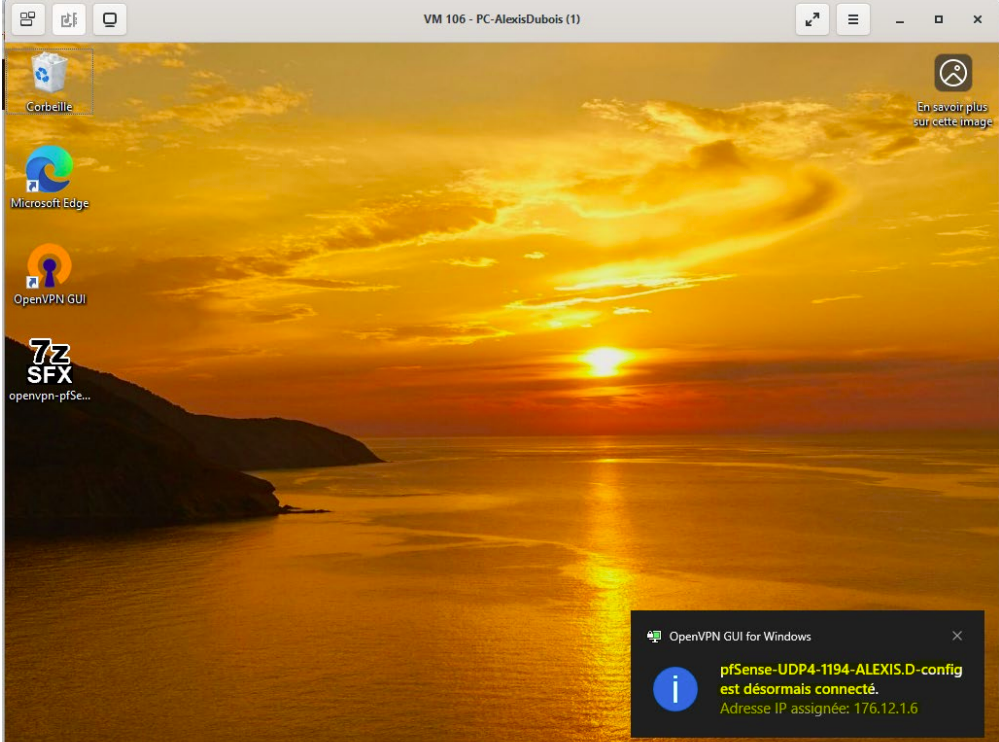The height and width of the screenshot is (742, 999).
Task: Close the VM 106 viewer window
Action: 977,19
